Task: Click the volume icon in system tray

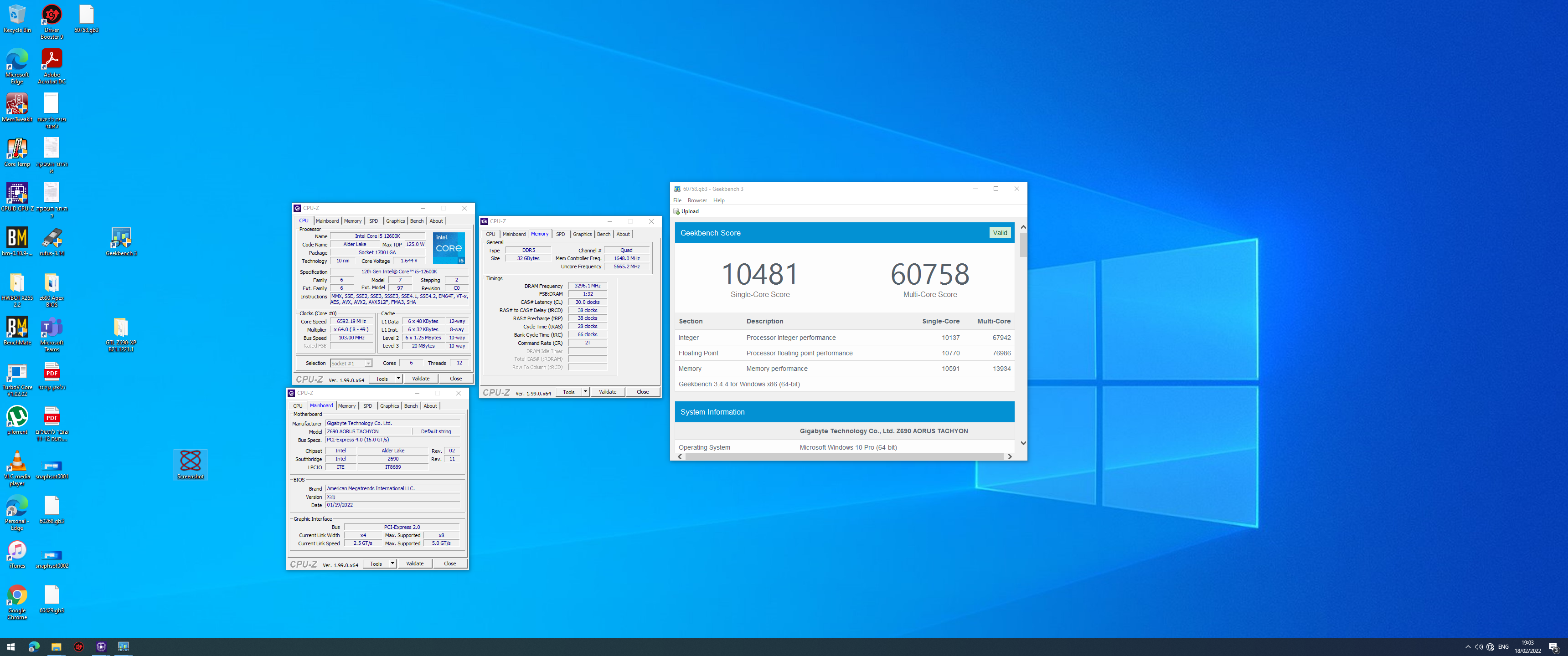Action: 1479,647
